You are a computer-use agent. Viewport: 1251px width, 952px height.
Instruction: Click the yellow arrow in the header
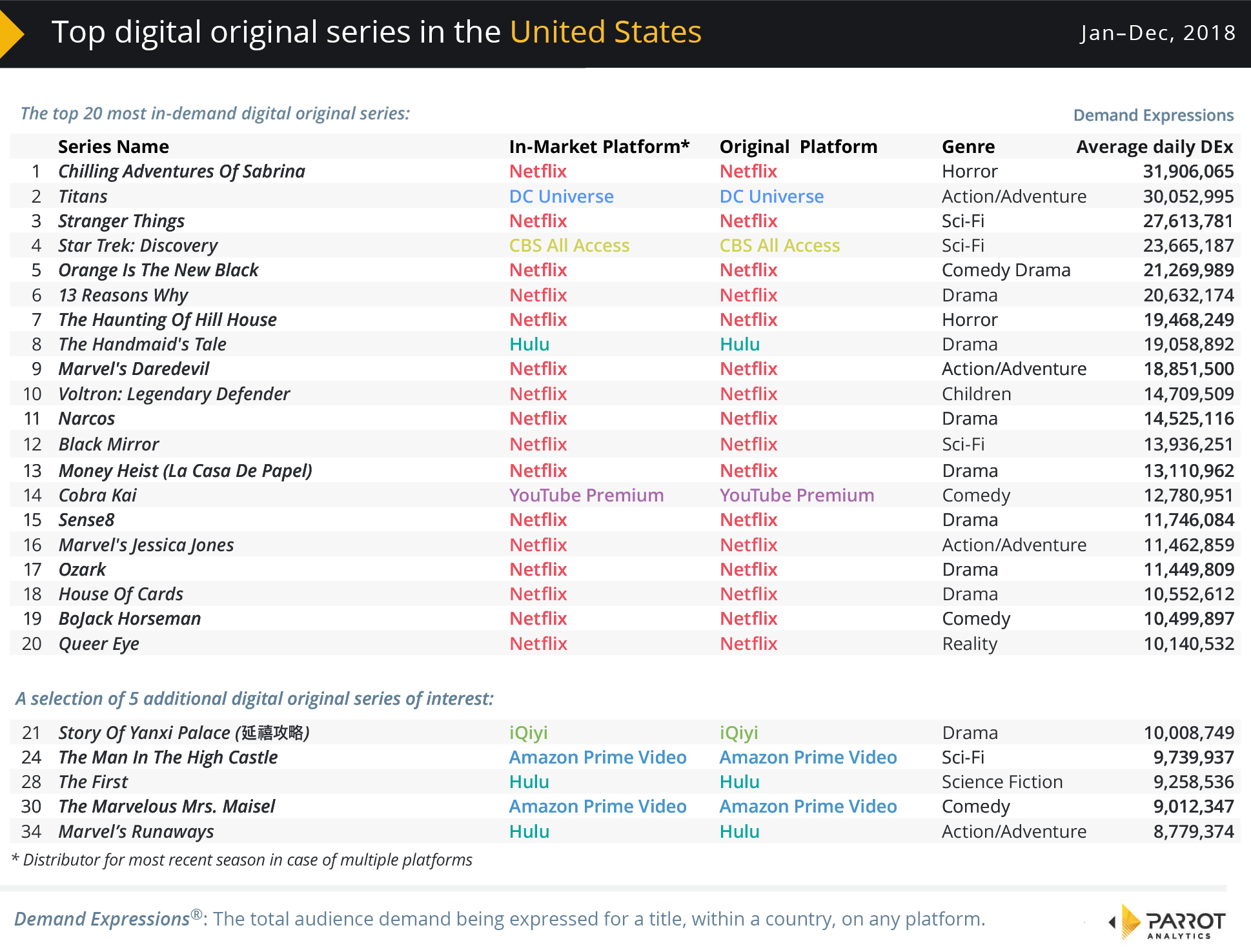(x=11, y=33)
